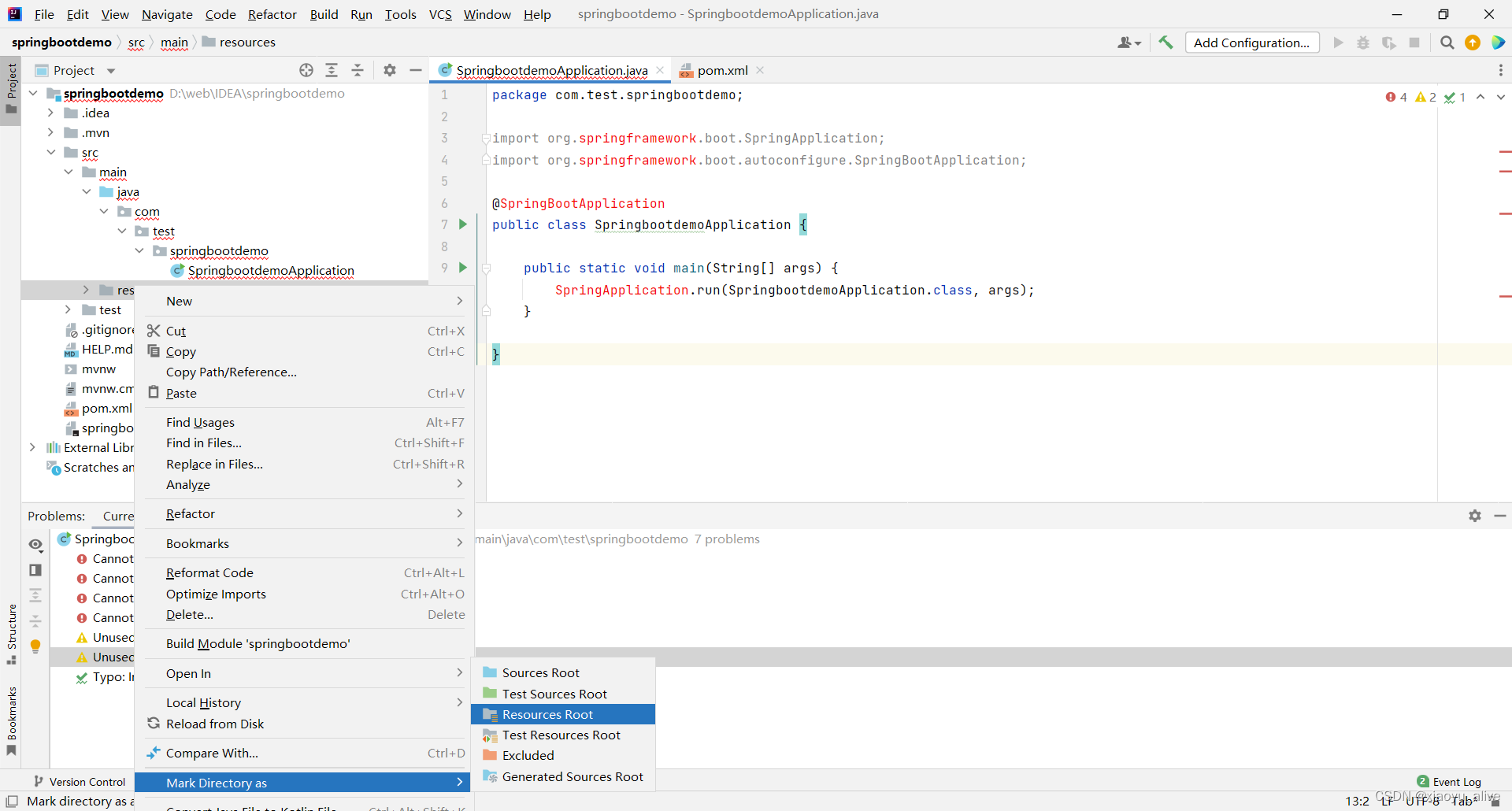Click the Build Project hammer icon
Viewport: 1512px width, 811px height.
coord(1165,43)
